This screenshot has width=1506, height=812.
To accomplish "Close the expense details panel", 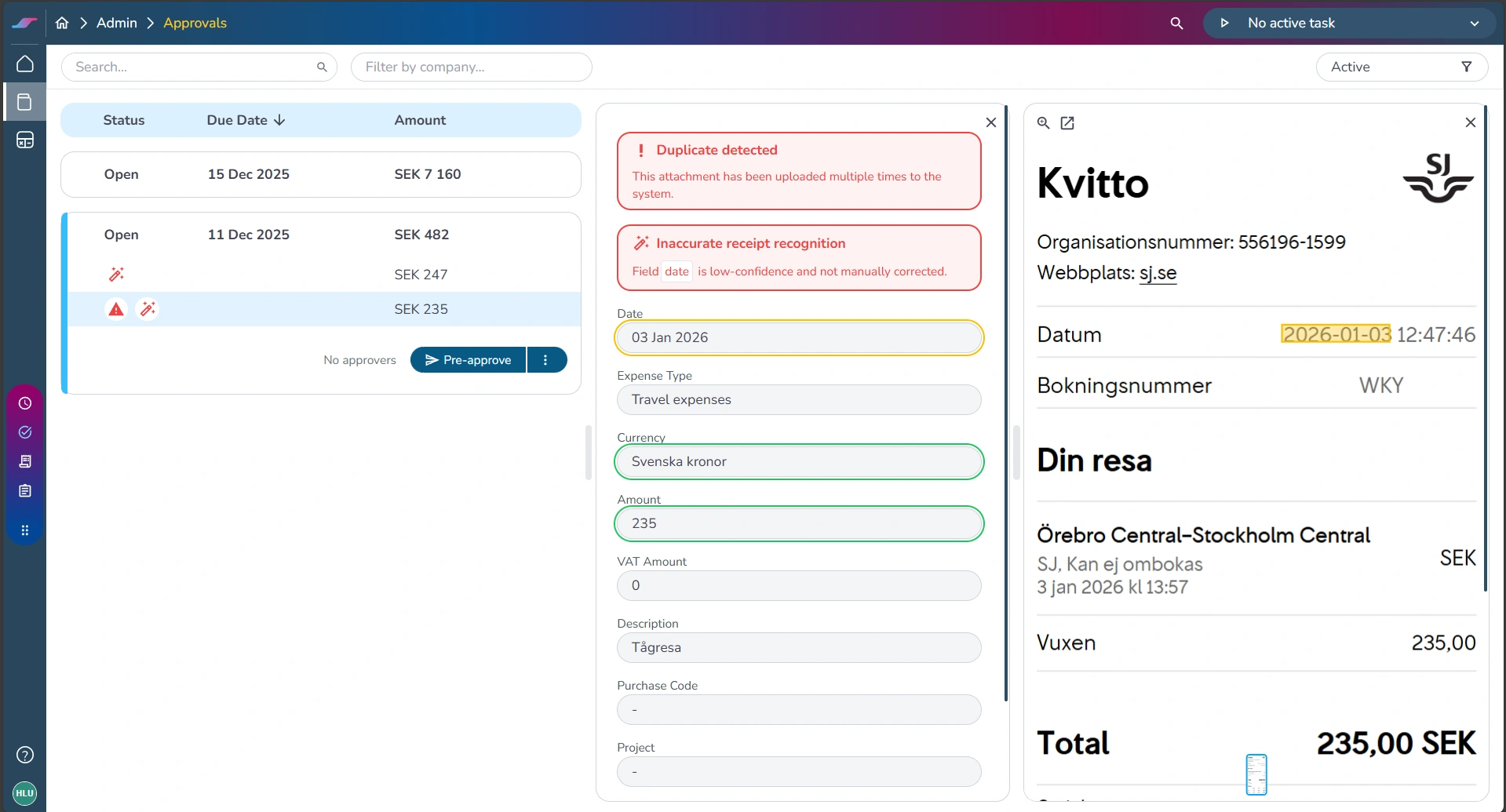I will pyautogui.click(x=990, y=122).
